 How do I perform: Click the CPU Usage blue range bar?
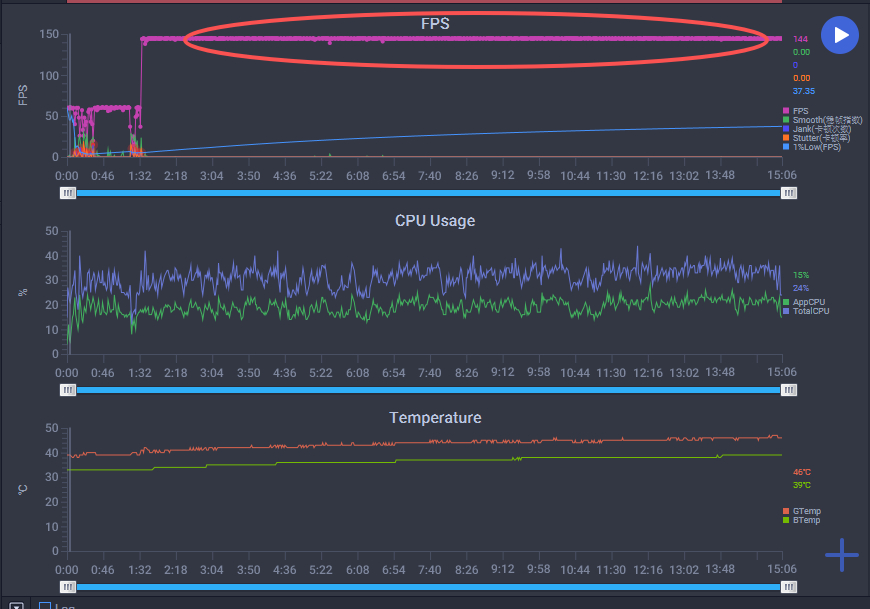pyautogui.click(x=428, y=390)
